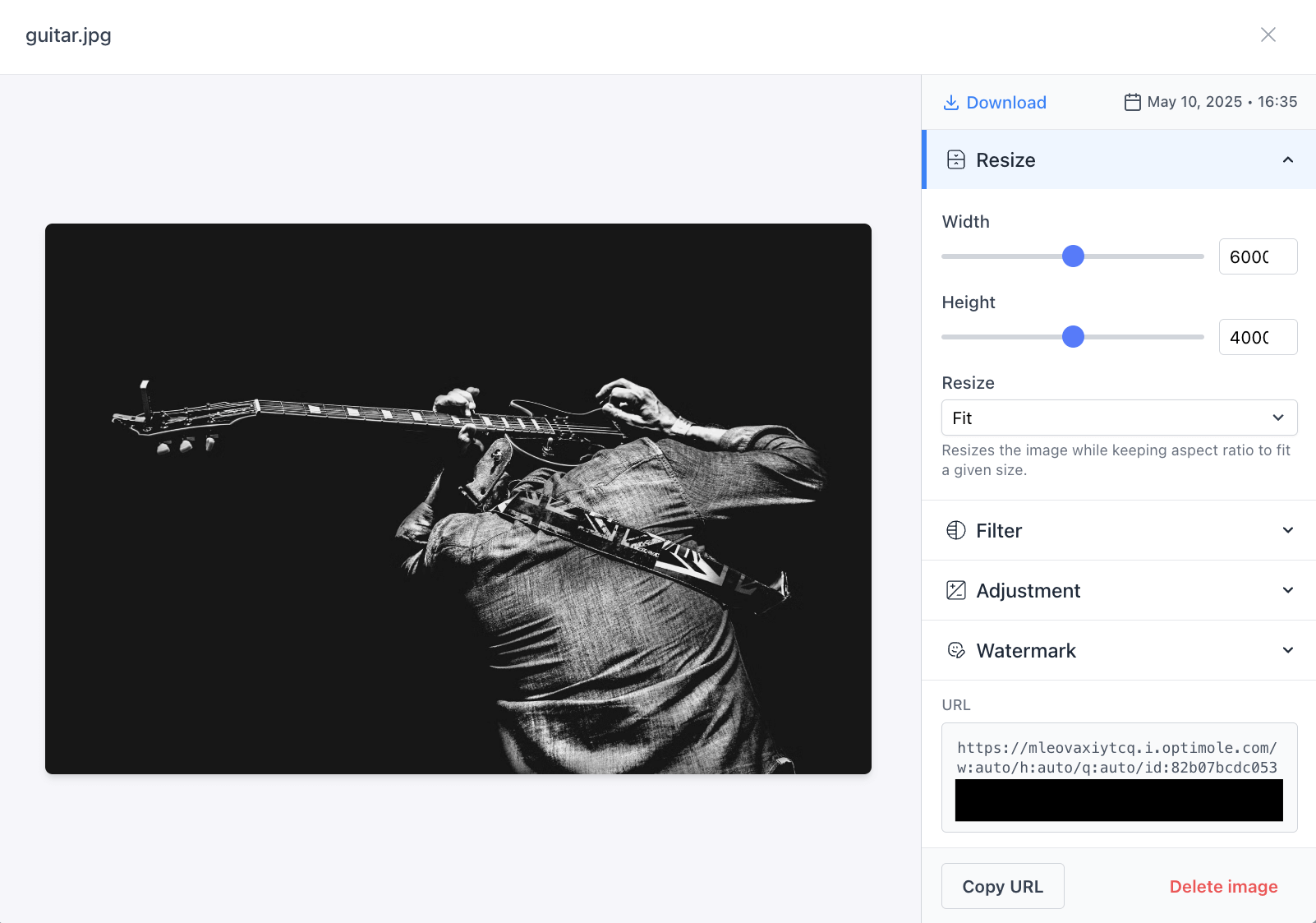Click the Width label
This screenshot has height=923, width=1316.
pyautogui.click(x=966, y=222)
